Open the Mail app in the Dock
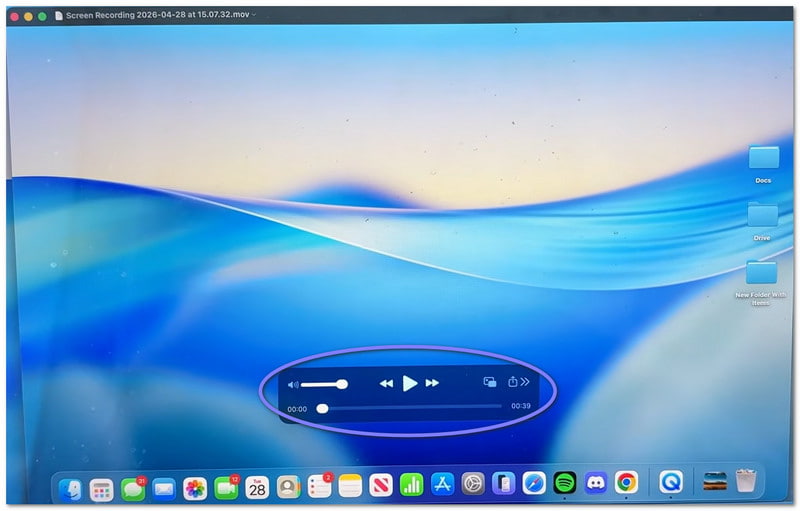The height and width of the screenshot is (511, 800). tap(164, 489)
